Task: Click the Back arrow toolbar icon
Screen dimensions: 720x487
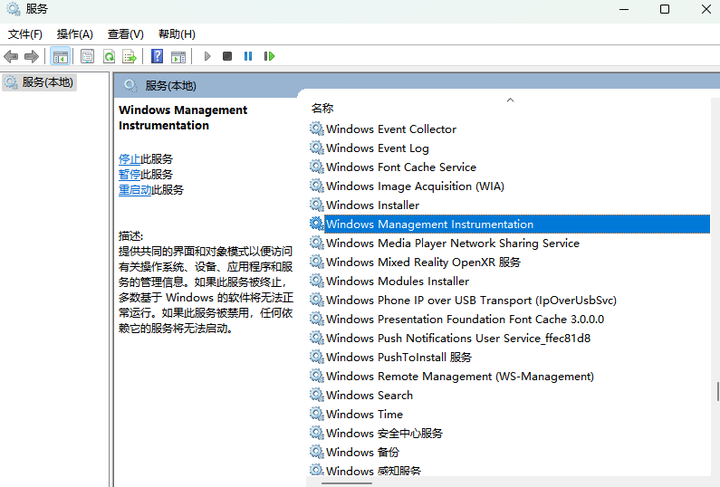Action: 11,56
